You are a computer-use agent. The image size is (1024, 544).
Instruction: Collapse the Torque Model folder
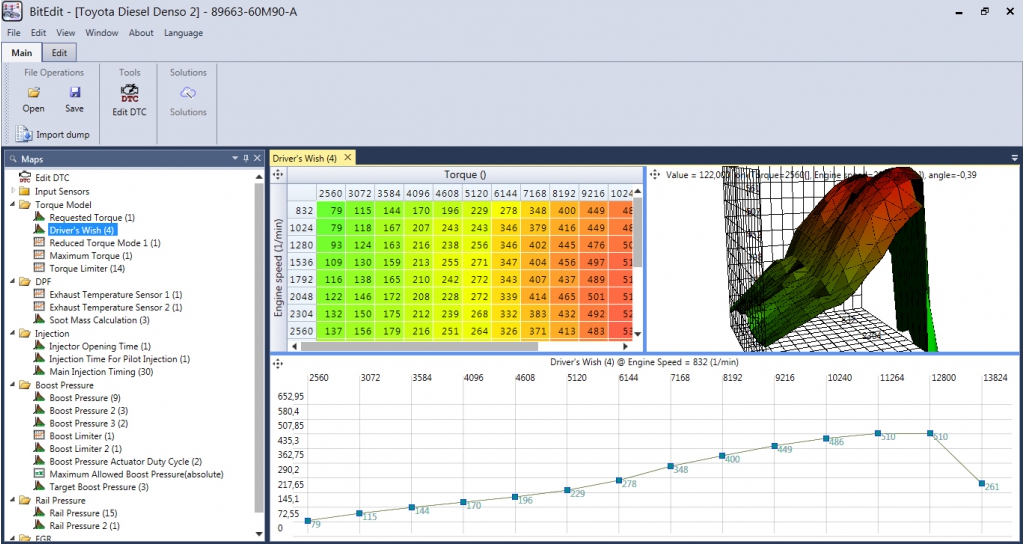(14, 204)
